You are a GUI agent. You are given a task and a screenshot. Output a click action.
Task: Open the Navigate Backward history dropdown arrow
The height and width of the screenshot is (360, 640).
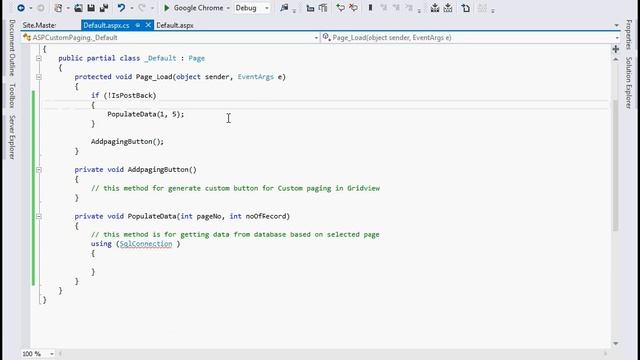[x=31, y=8]
